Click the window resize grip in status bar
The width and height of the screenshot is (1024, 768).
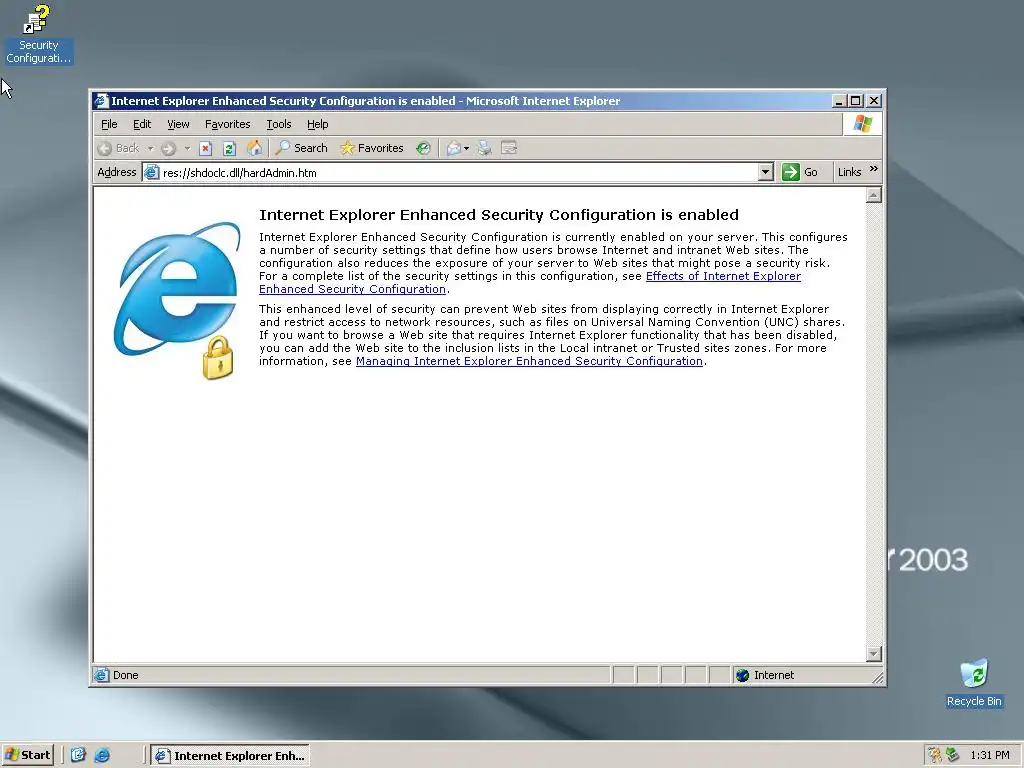click(878, 678)
